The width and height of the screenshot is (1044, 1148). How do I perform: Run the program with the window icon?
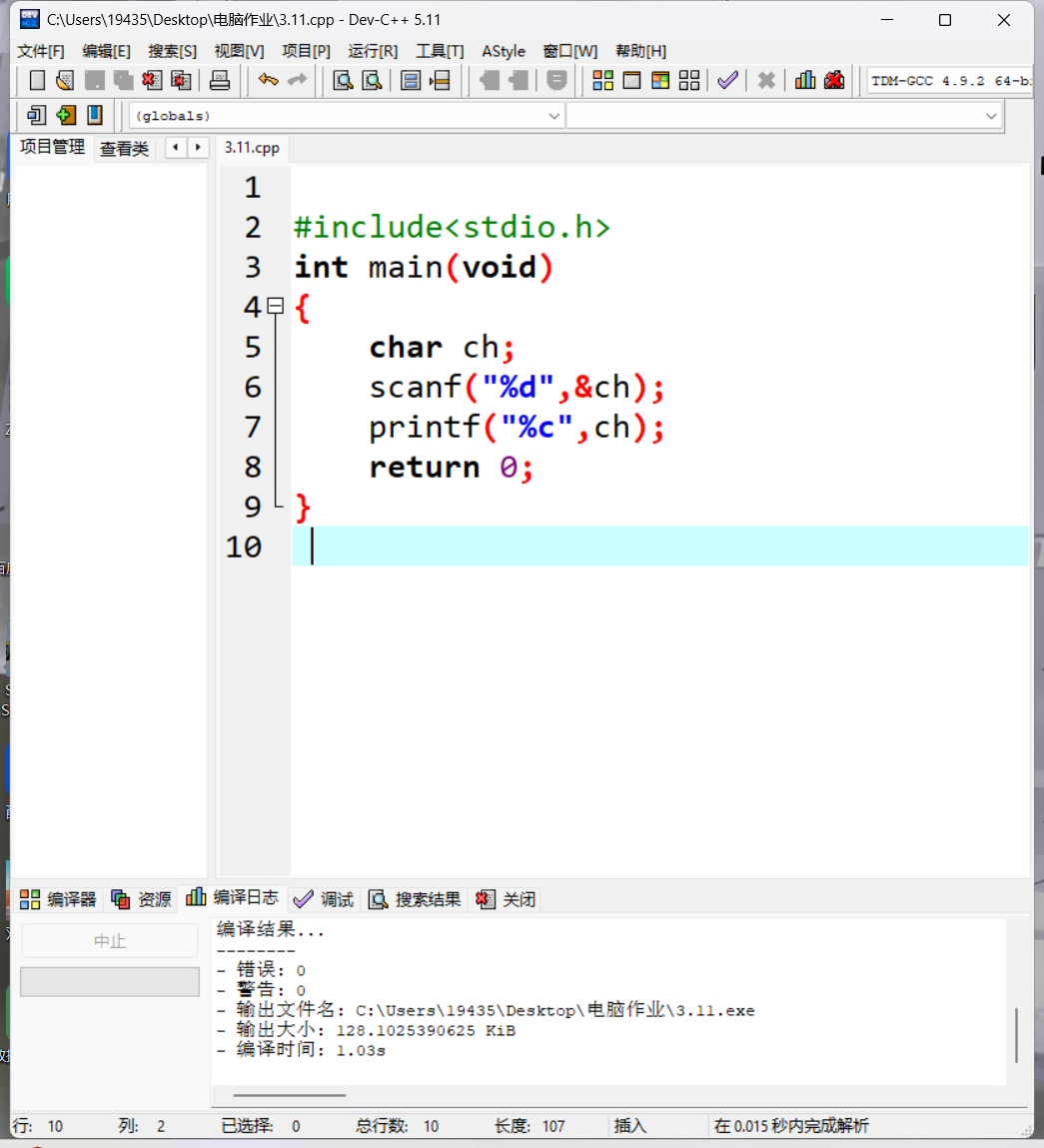(x=631, y=81)
